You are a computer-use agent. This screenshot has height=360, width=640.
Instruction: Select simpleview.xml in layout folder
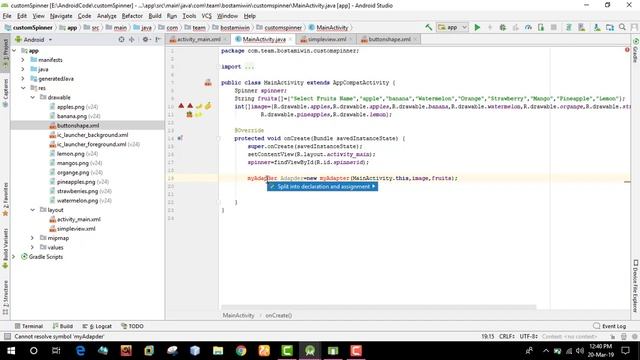tap(76, 229)
